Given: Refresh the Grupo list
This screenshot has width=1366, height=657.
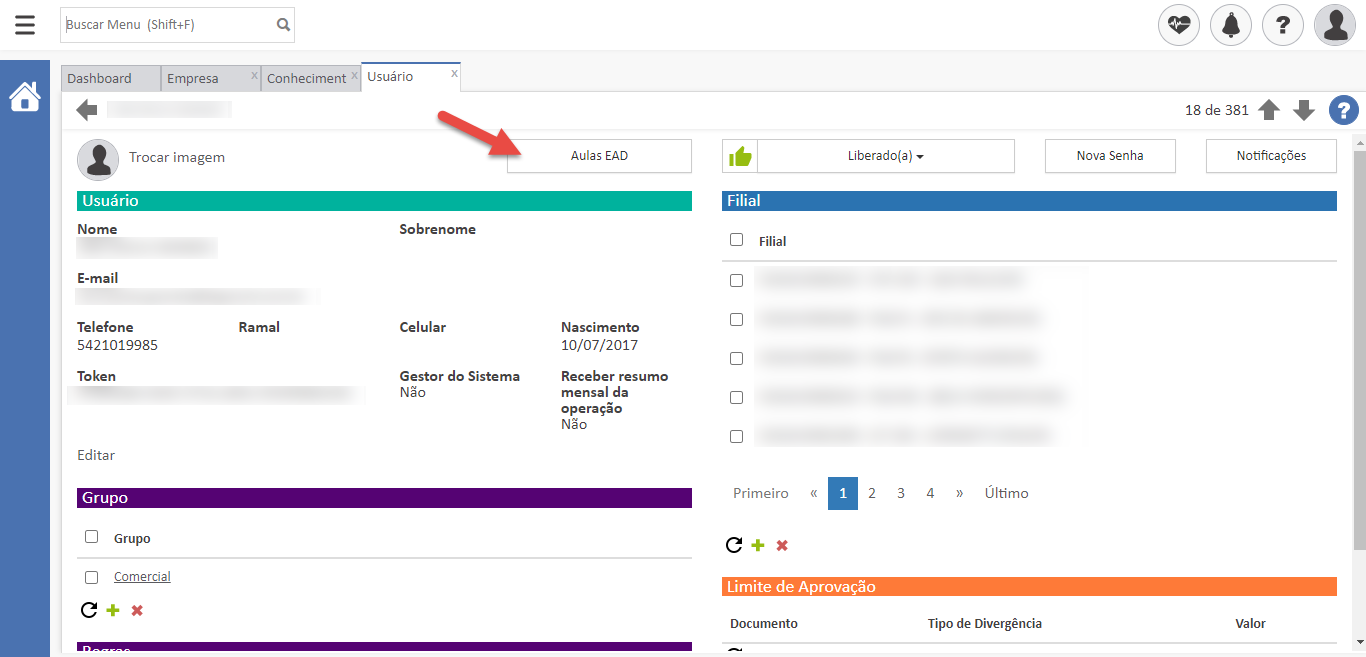Looking at the screenshot, I should click(x=88, y=610).
